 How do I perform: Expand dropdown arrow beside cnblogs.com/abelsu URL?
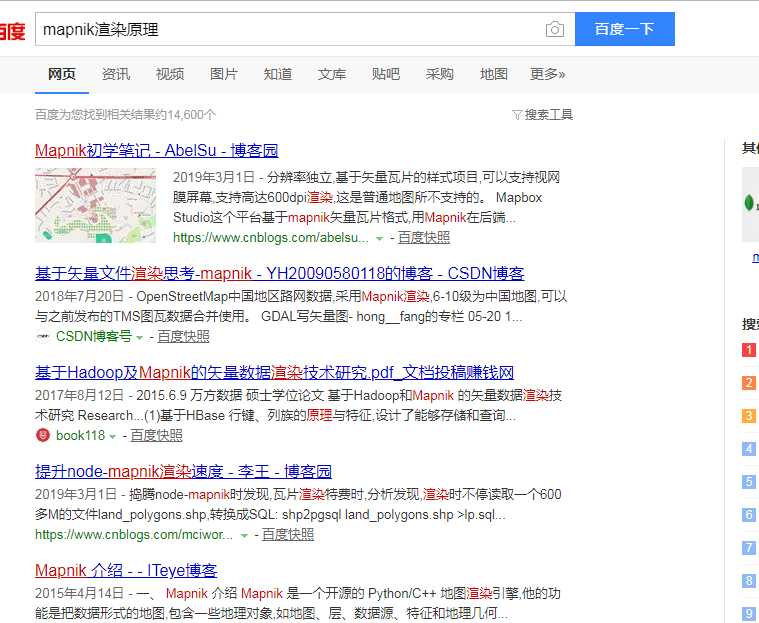(380, 238)
